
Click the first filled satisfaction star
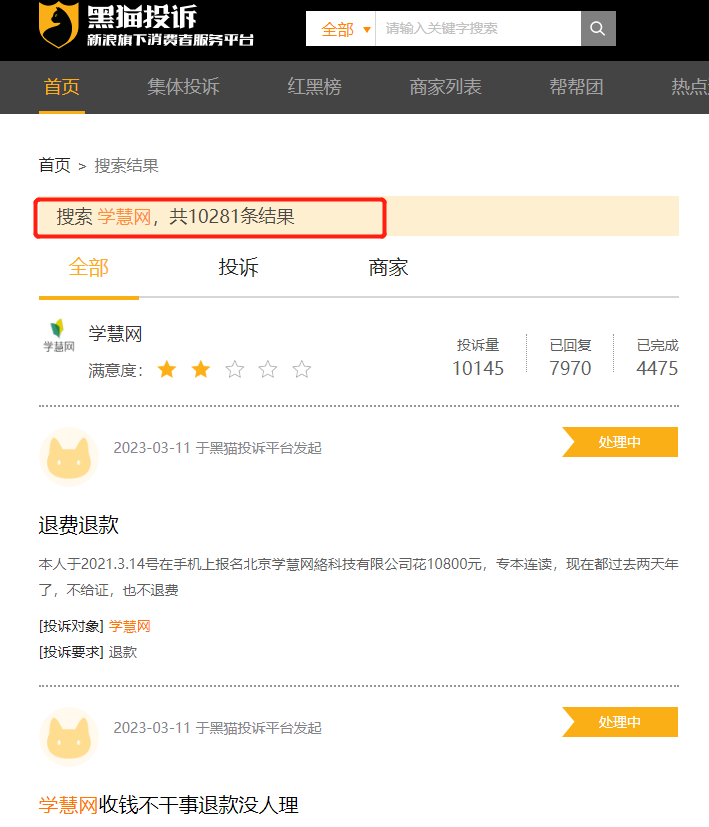click(x=167, y=369)
